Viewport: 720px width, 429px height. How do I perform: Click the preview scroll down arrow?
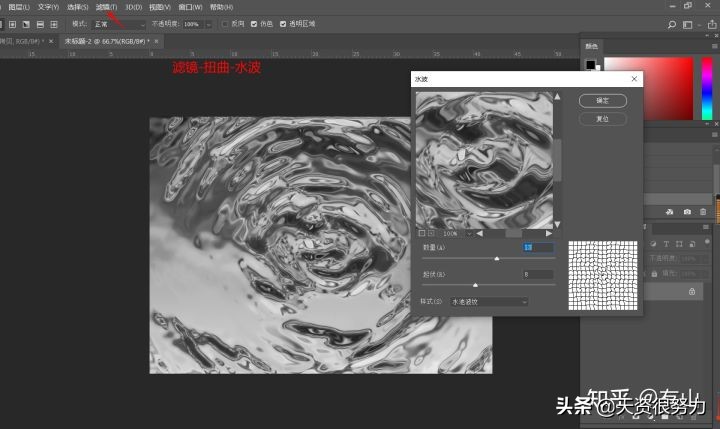pos(557,225)
